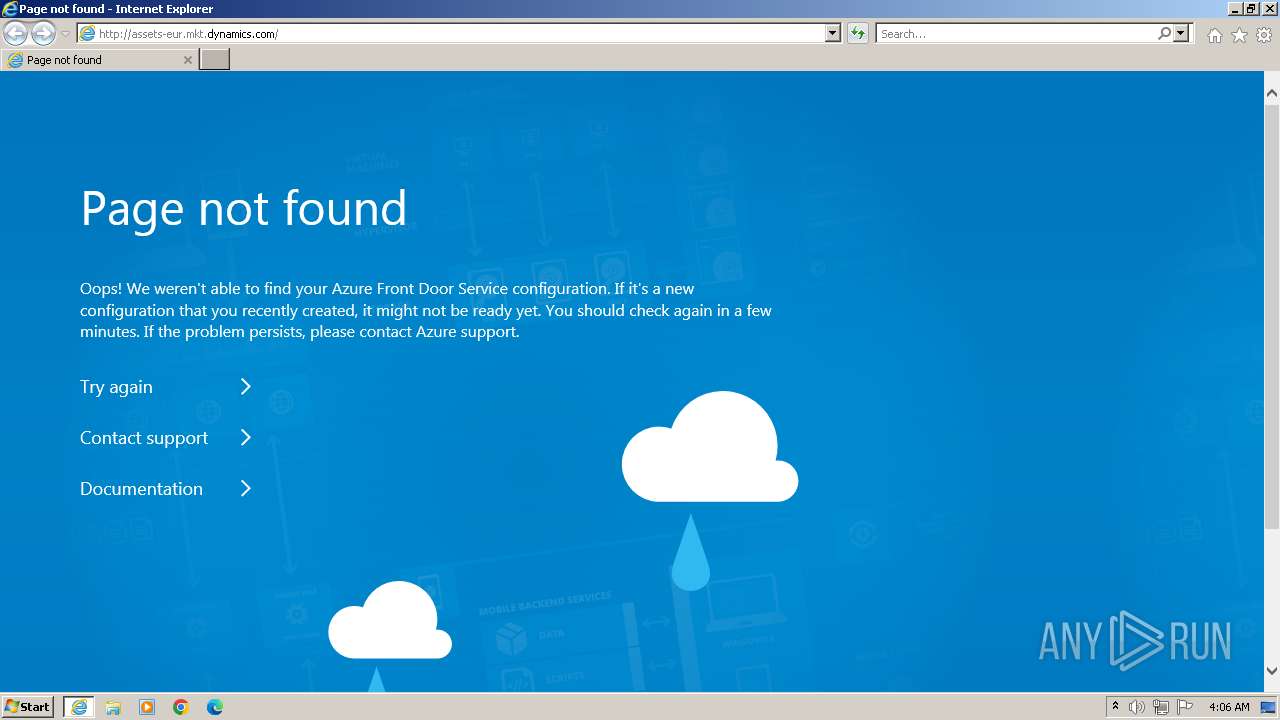Click the page scrollbar down arrow
1280x720 pixels.
tap(1272, 671)
